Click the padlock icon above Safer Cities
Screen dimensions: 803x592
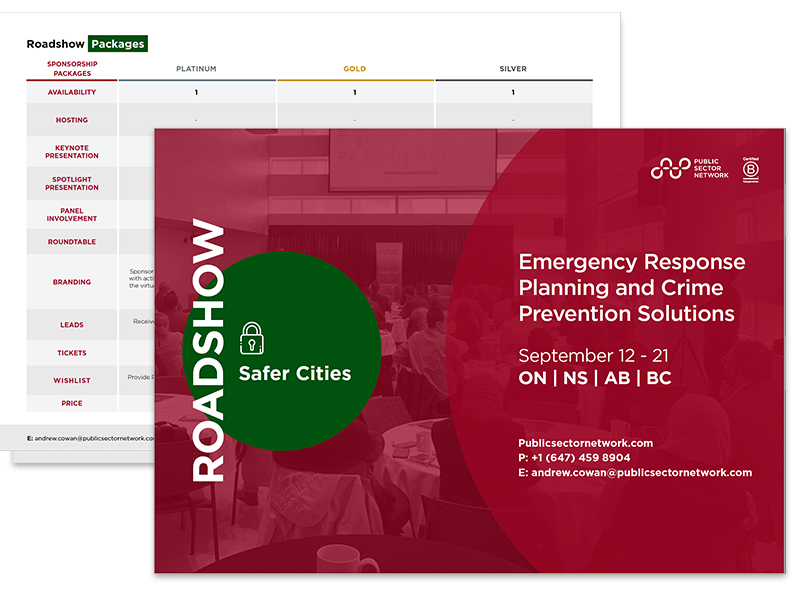coord(252,337)
